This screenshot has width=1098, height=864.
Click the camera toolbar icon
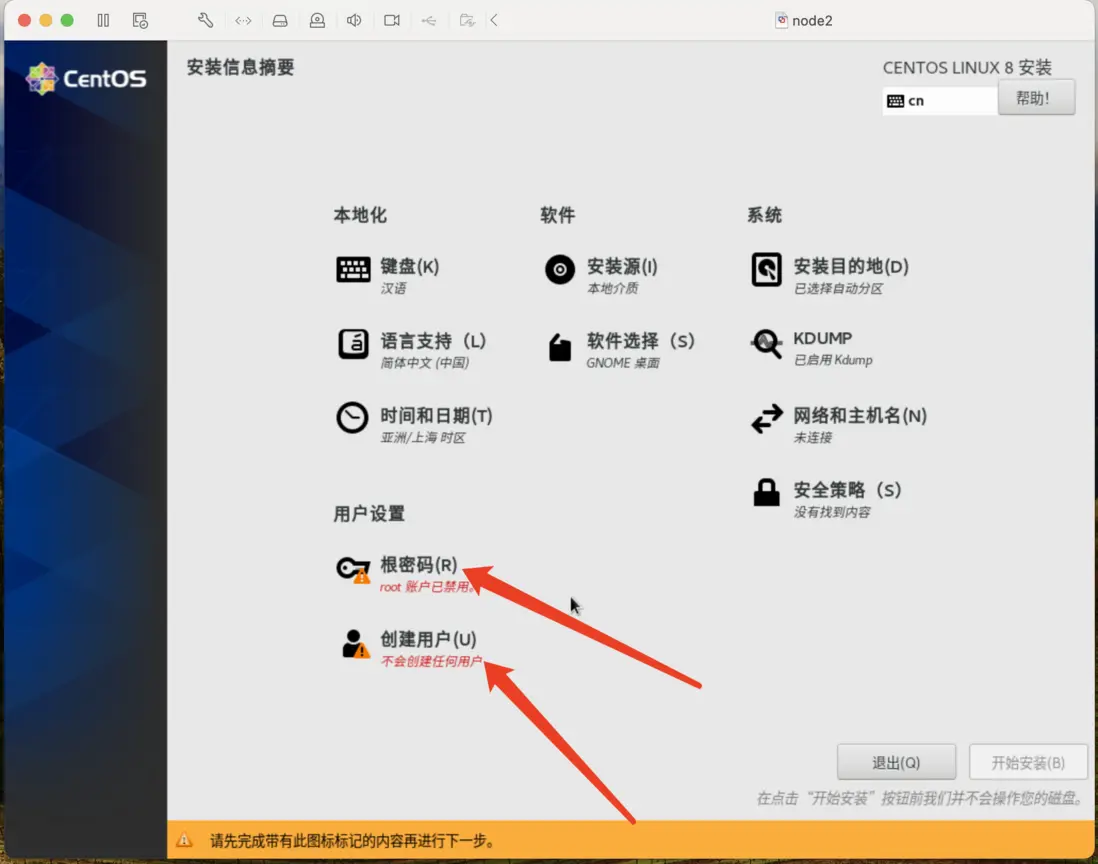pos(392,20)
